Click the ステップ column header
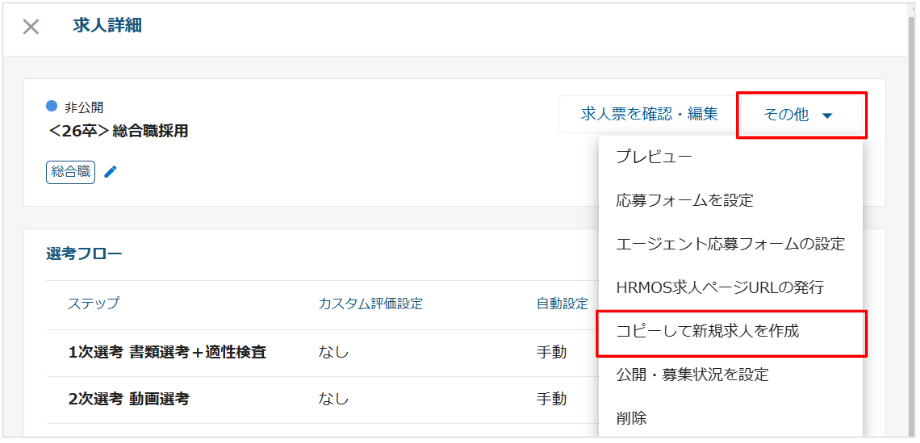The image size is (920, 443). click(x=94, y=304)
